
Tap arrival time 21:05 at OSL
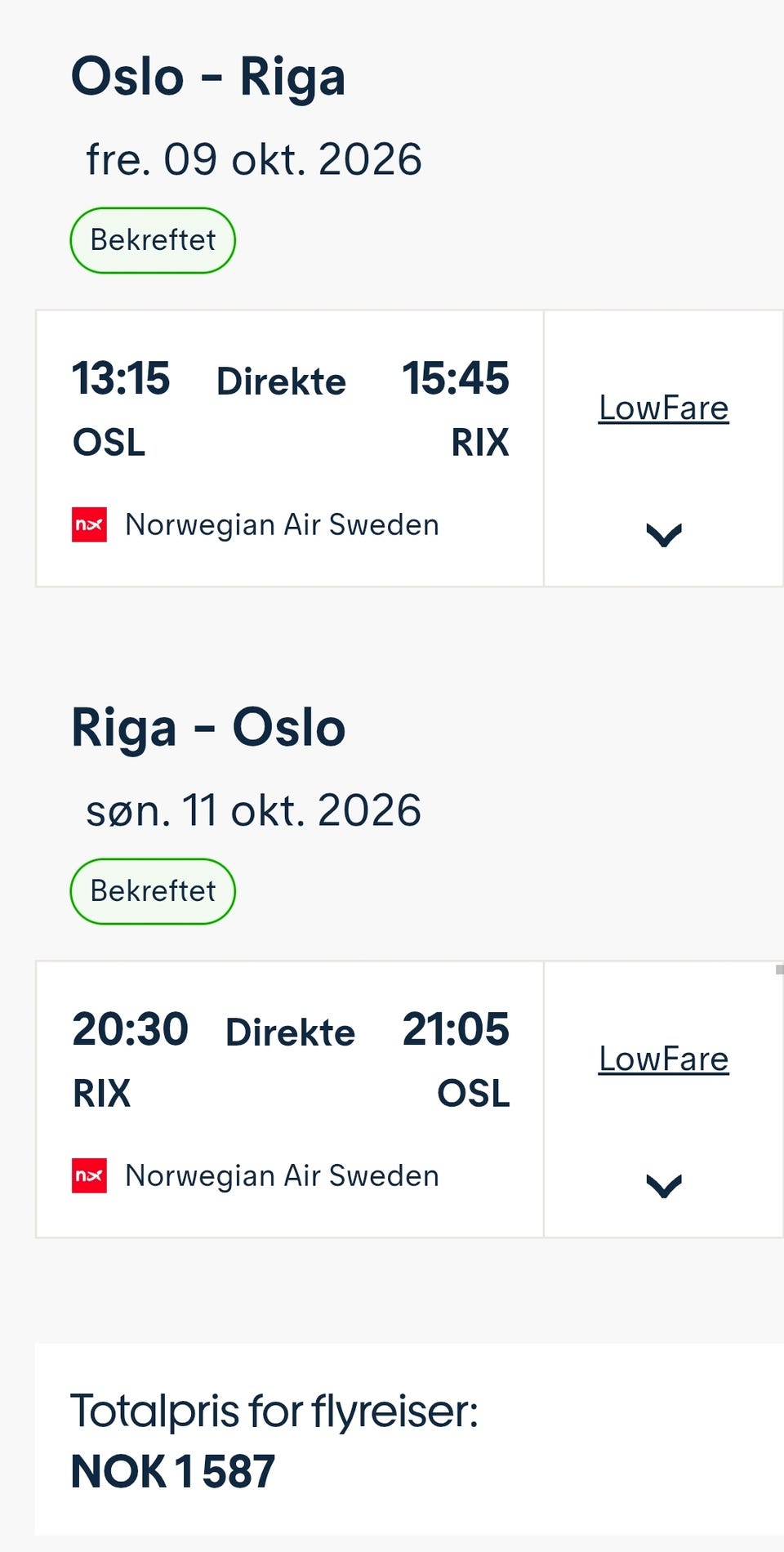click(x=456, y=1029)
